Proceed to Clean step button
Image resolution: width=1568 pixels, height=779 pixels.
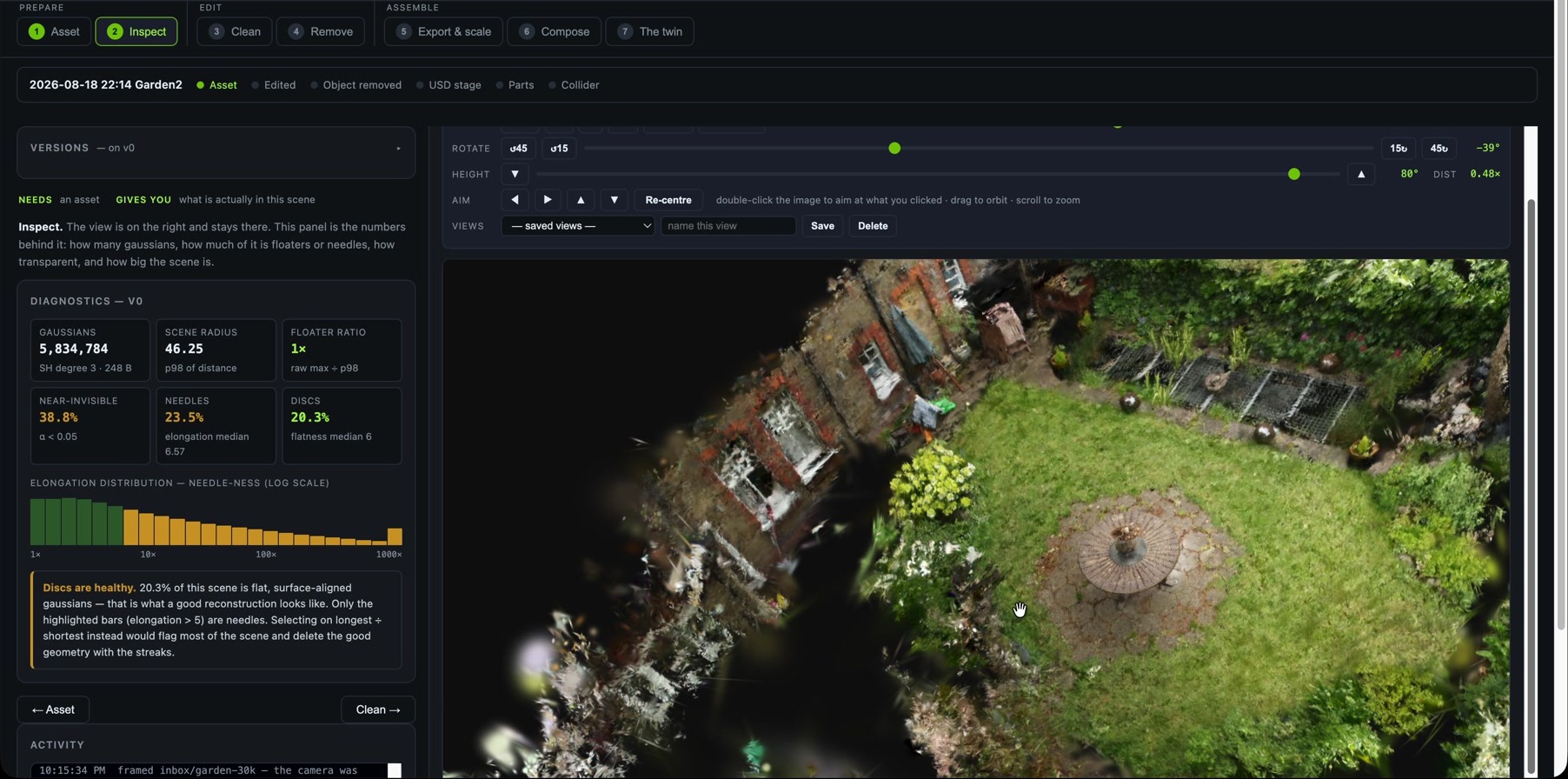(378, 709)
